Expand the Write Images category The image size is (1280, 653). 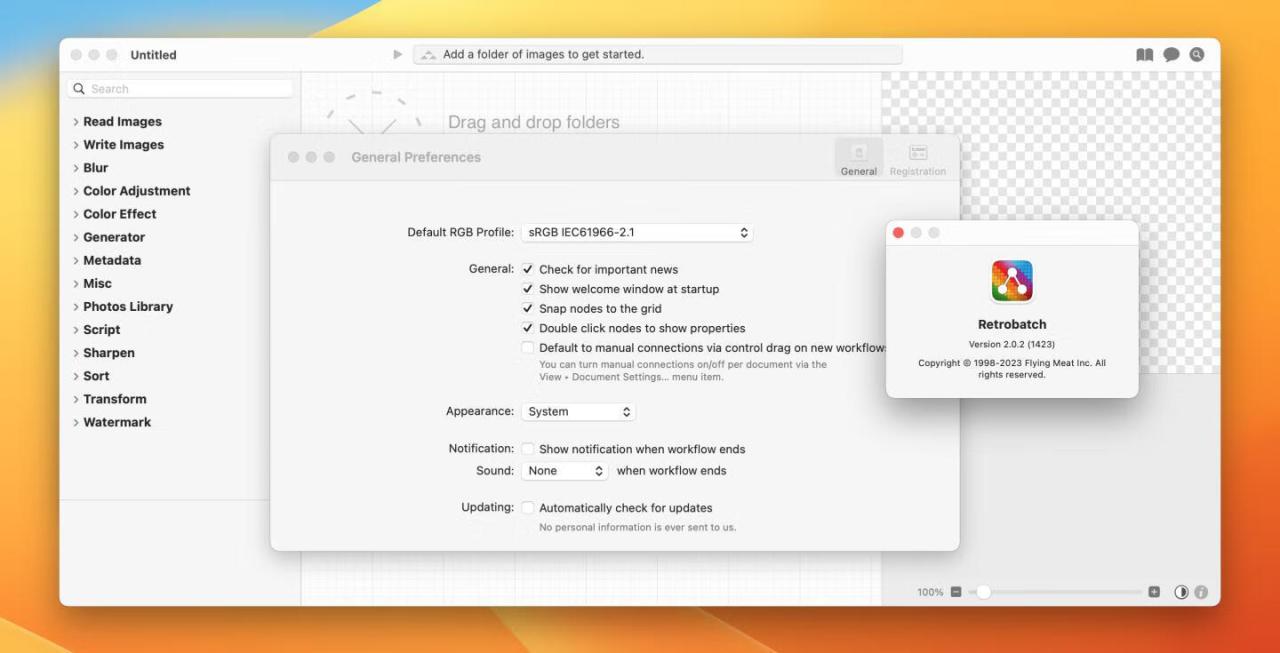(x=76, y=145)
